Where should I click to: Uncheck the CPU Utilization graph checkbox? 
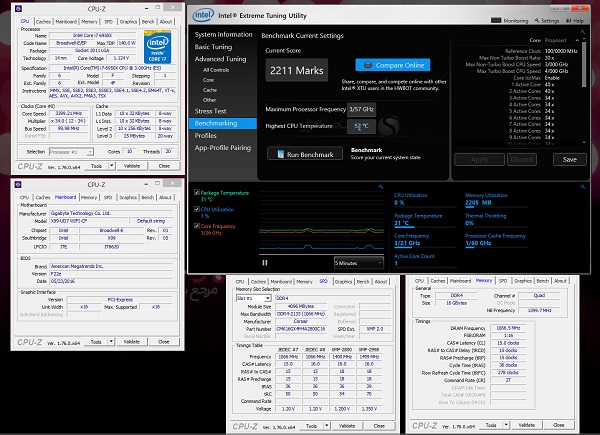coord(196,207)
